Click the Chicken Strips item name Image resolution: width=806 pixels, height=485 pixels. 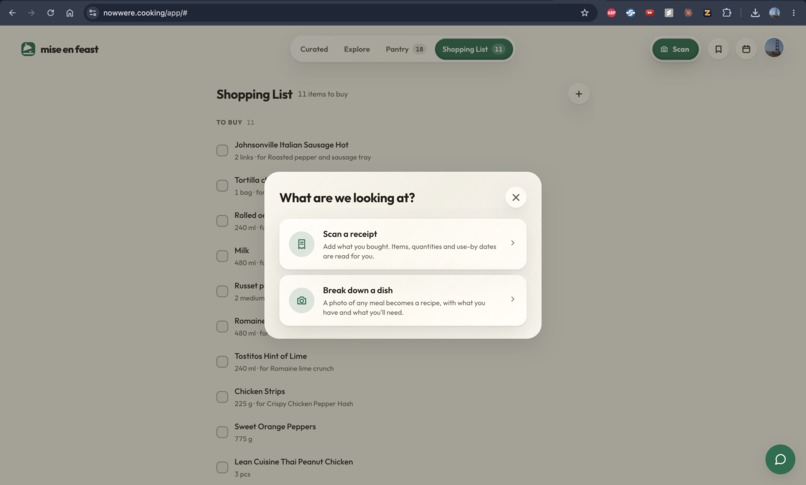click(x=260, y=391)
